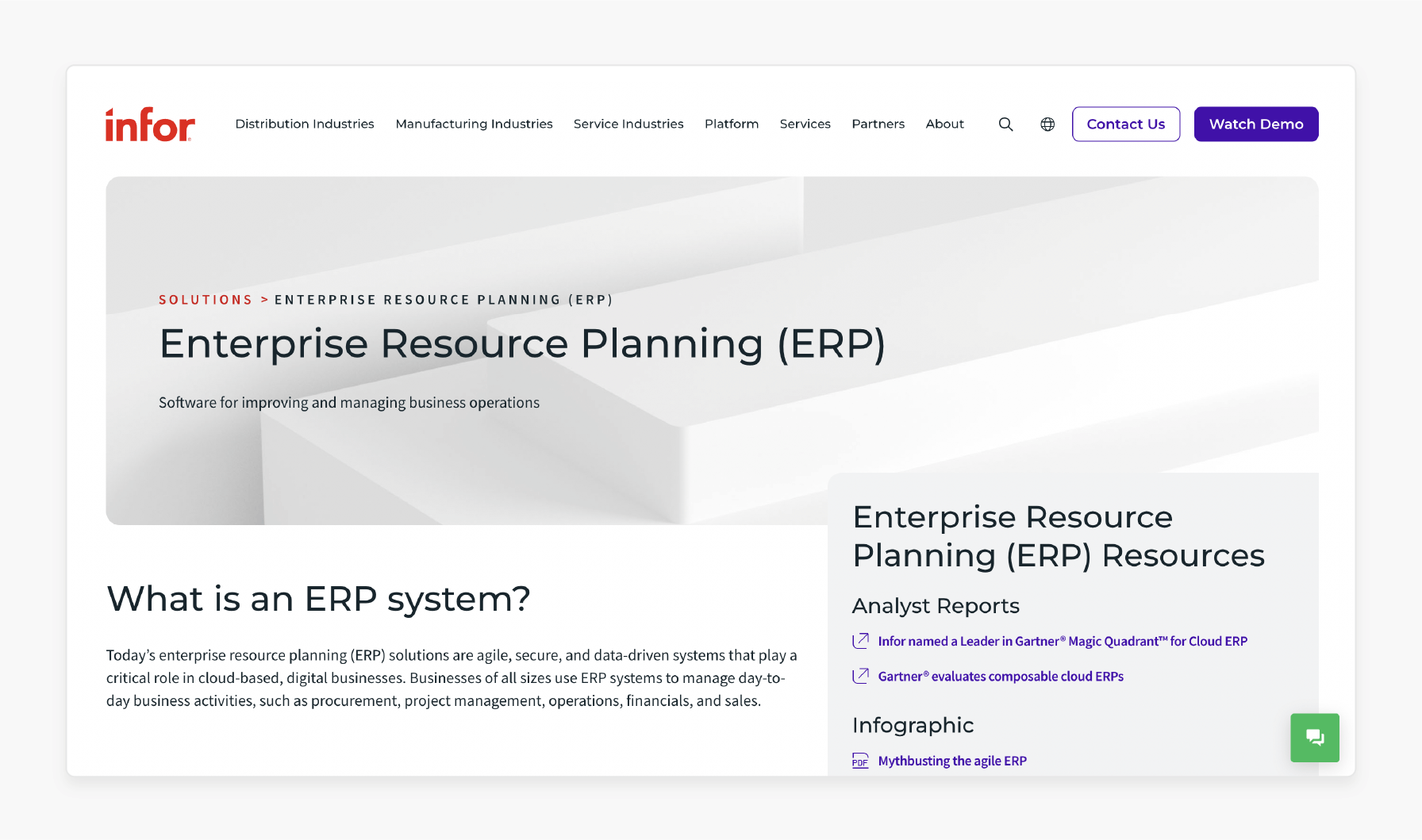Screen dimensions: 1422x840
Task: Click the PDF icon beside Mythbusting
Action: coord(860,761)
